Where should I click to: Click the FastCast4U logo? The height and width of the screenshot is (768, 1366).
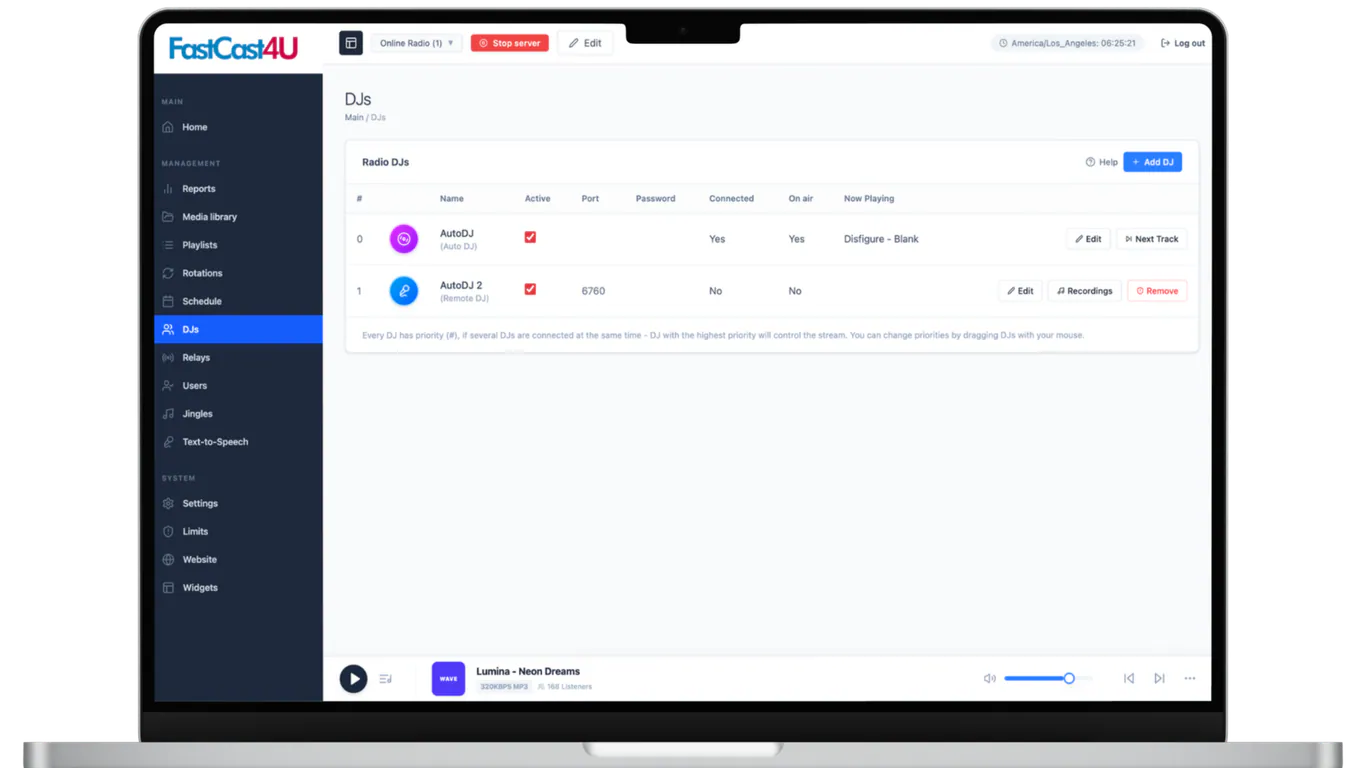tap(233, 47)
